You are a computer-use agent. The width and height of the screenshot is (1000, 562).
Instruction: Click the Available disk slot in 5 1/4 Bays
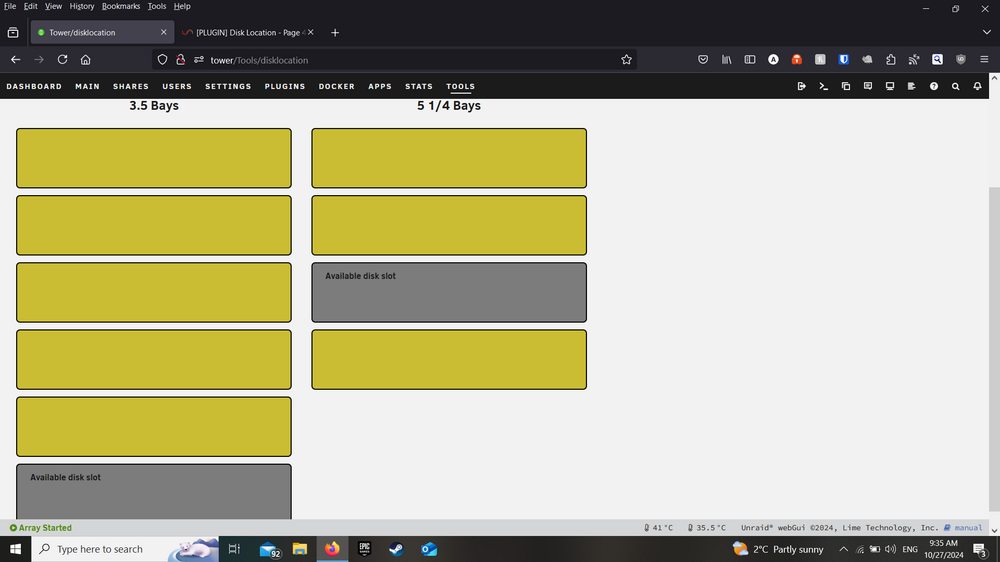pyautogui.click(x=449, y=292)
